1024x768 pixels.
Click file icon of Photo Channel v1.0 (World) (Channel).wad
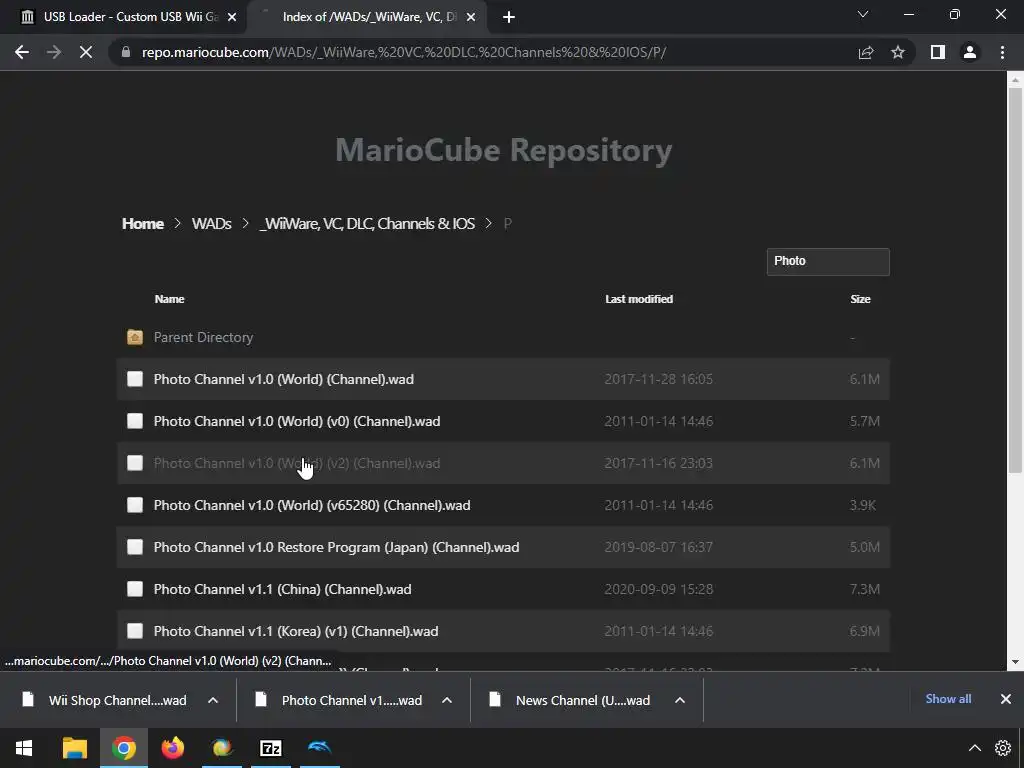click(x=135, y=379)
